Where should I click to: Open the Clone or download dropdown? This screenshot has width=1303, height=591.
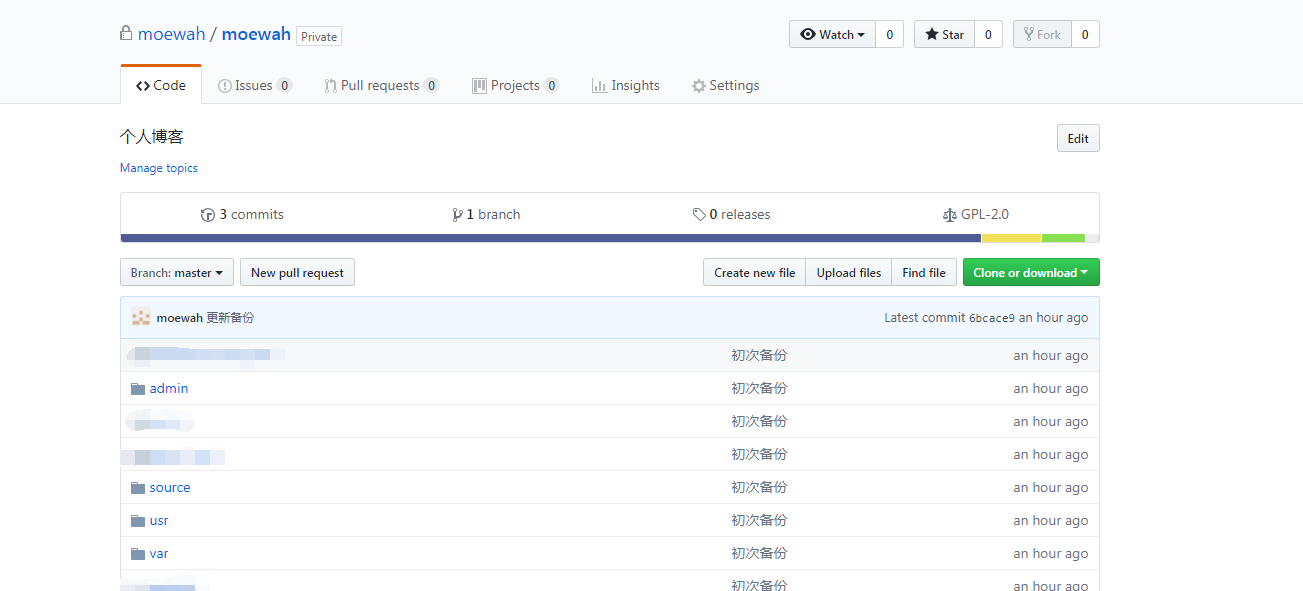[1031, 272]
